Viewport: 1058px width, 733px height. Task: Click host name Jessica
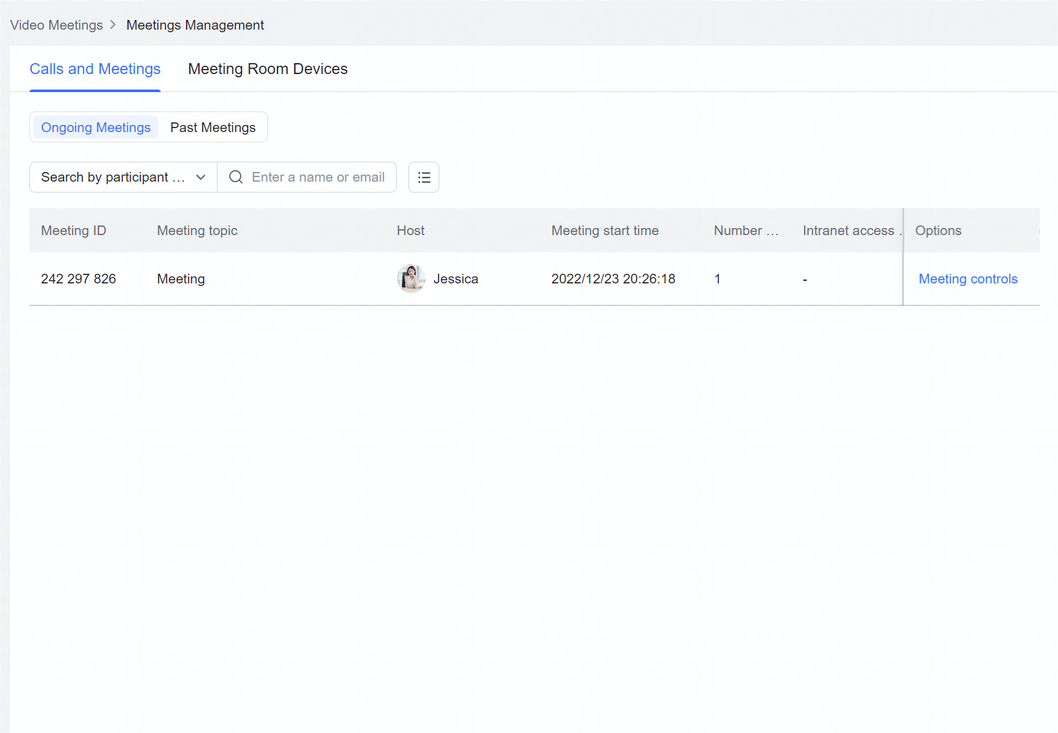coord(455,279)
